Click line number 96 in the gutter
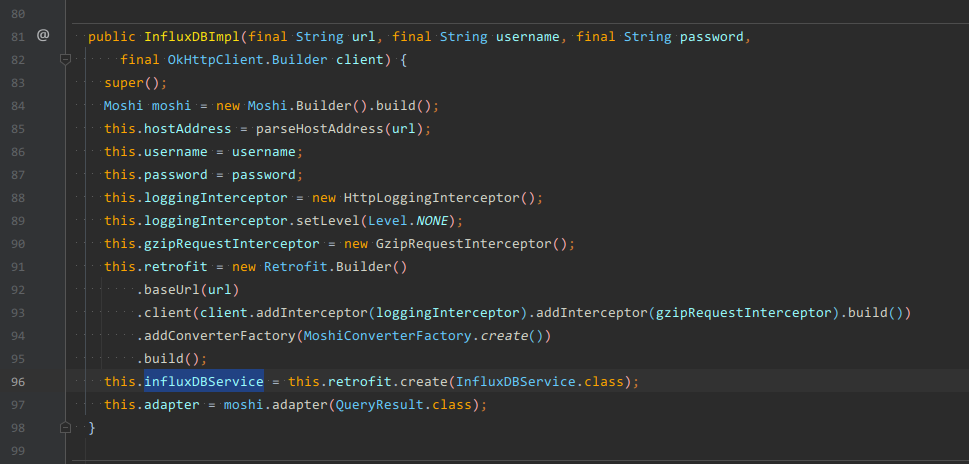969x464 pixels. (18, 382)
